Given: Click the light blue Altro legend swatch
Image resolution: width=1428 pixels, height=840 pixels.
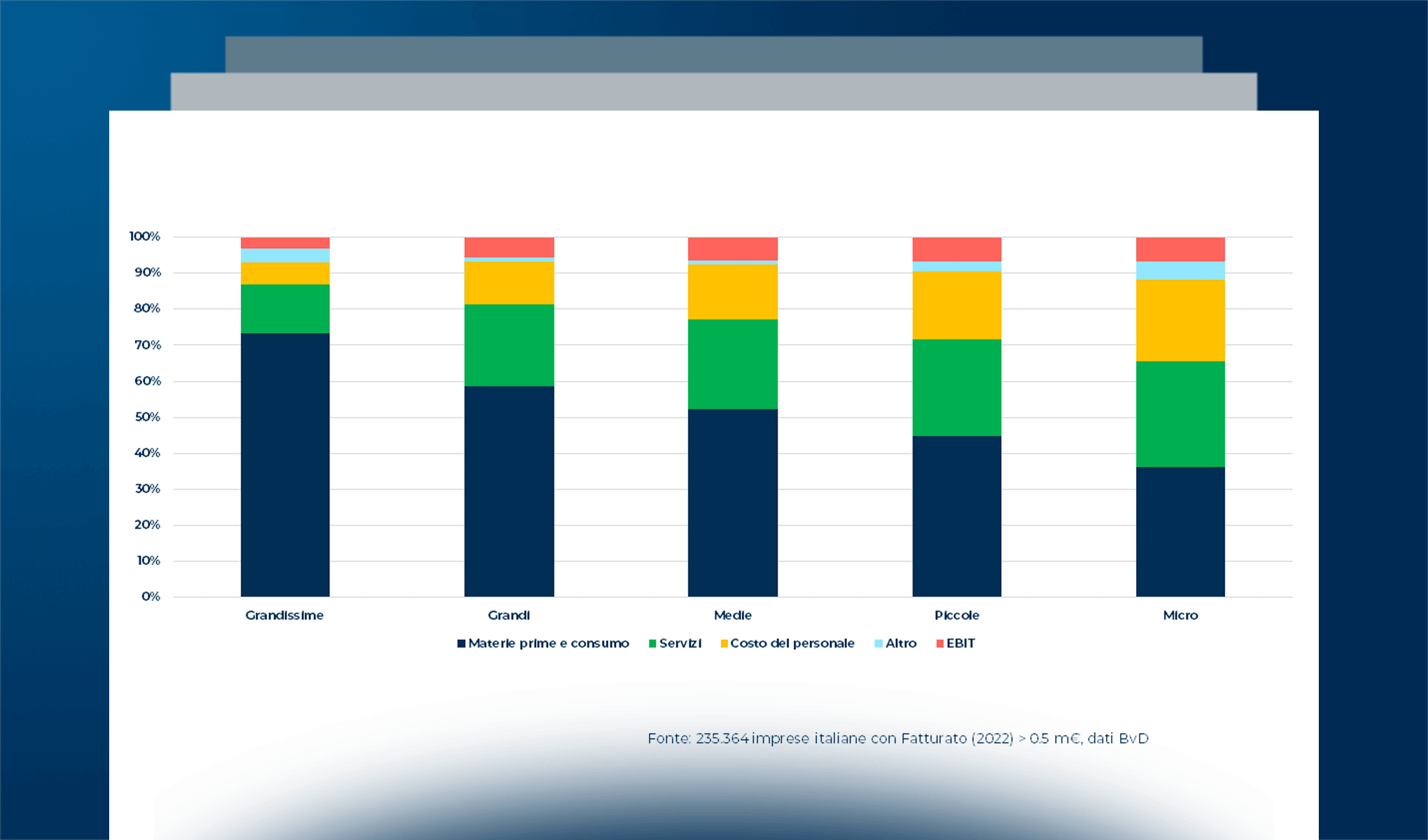Looking at the screenshot, I should tap(878, 643).
